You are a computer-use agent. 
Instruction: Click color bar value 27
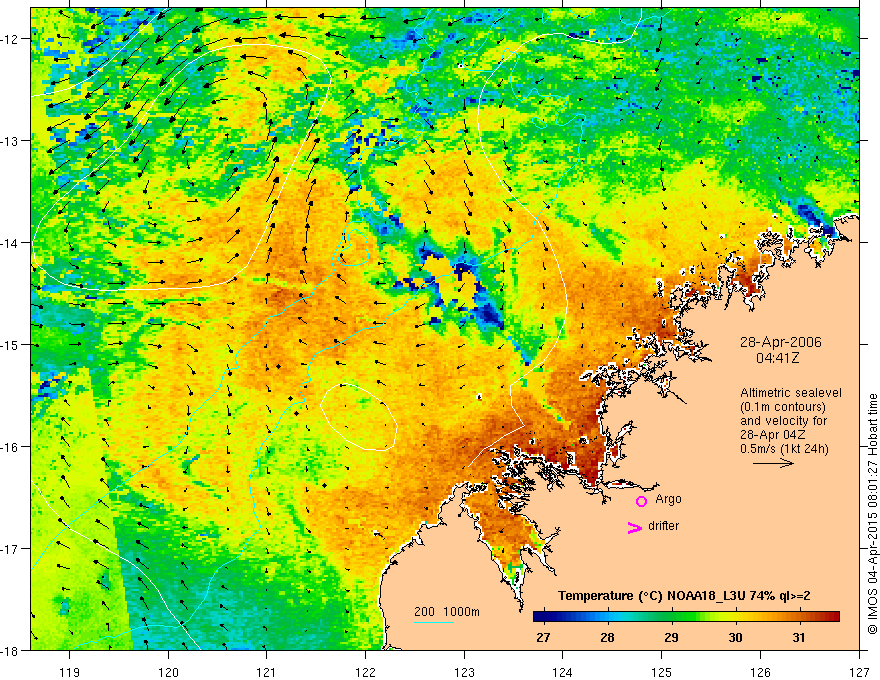point(543,637)
